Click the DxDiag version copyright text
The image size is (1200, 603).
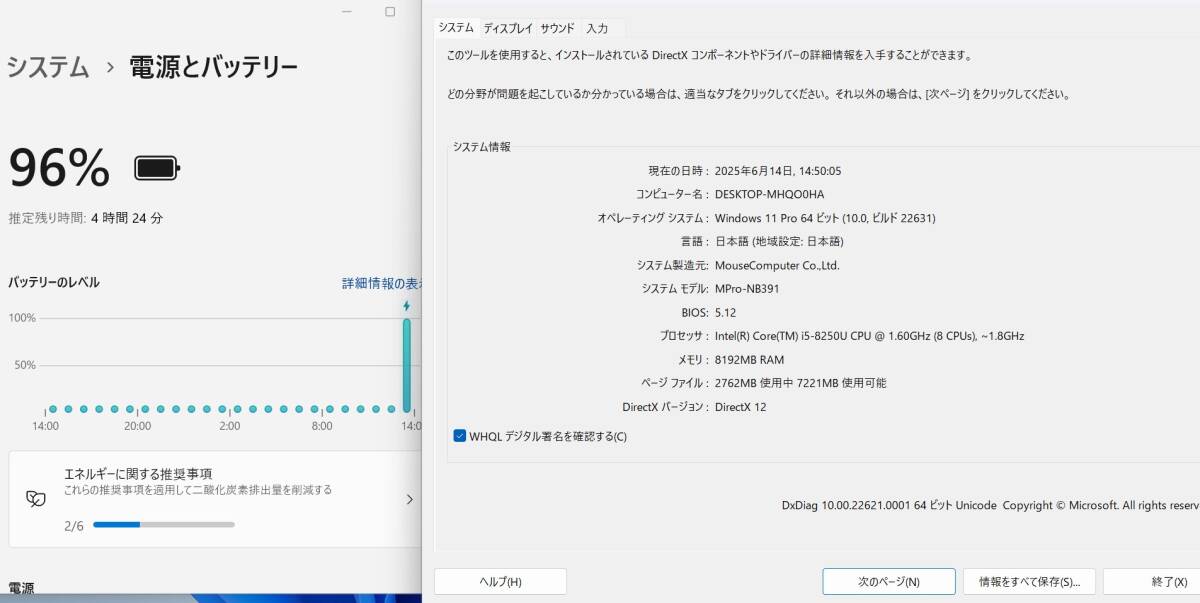(990, 505)
